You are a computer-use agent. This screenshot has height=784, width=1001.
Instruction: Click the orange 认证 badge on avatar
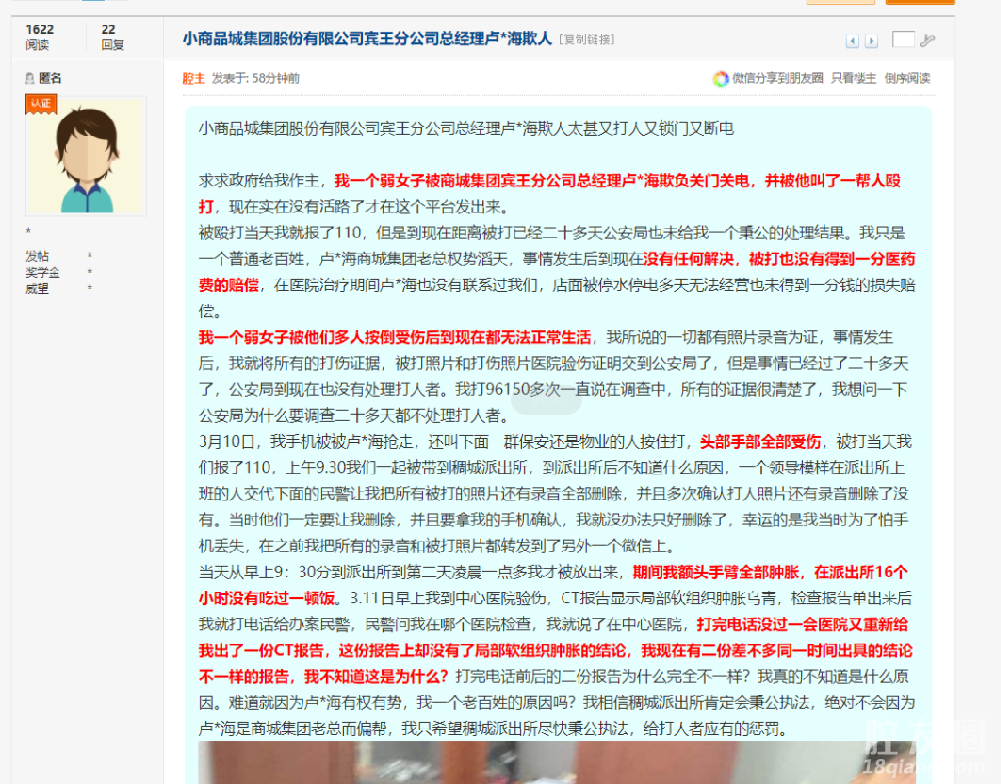[x=41, y=104]
